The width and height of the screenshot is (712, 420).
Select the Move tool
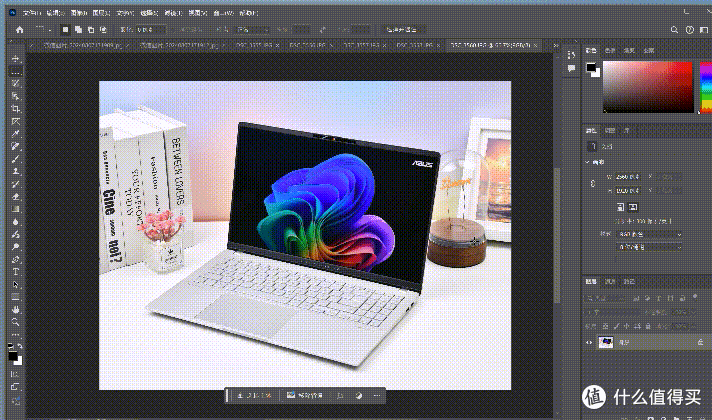(x=15, y=59)
